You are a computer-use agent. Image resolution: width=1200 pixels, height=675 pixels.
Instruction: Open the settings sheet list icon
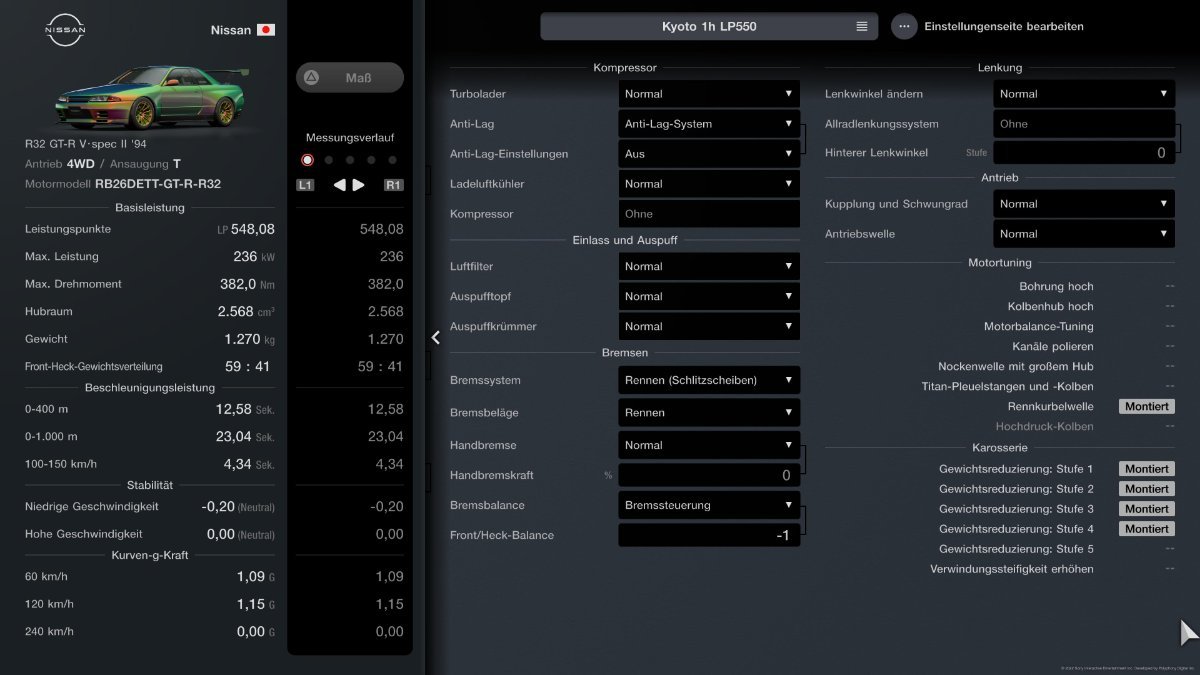(x=862, y=27)
